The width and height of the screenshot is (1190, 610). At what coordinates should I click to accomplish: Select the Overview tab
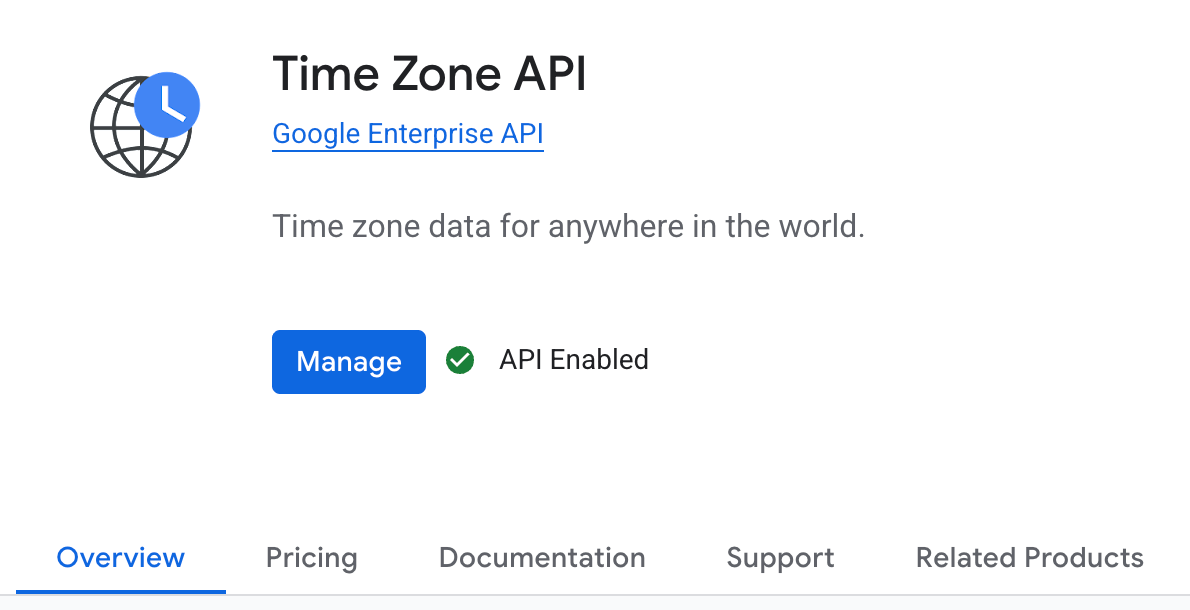(120, 558)
